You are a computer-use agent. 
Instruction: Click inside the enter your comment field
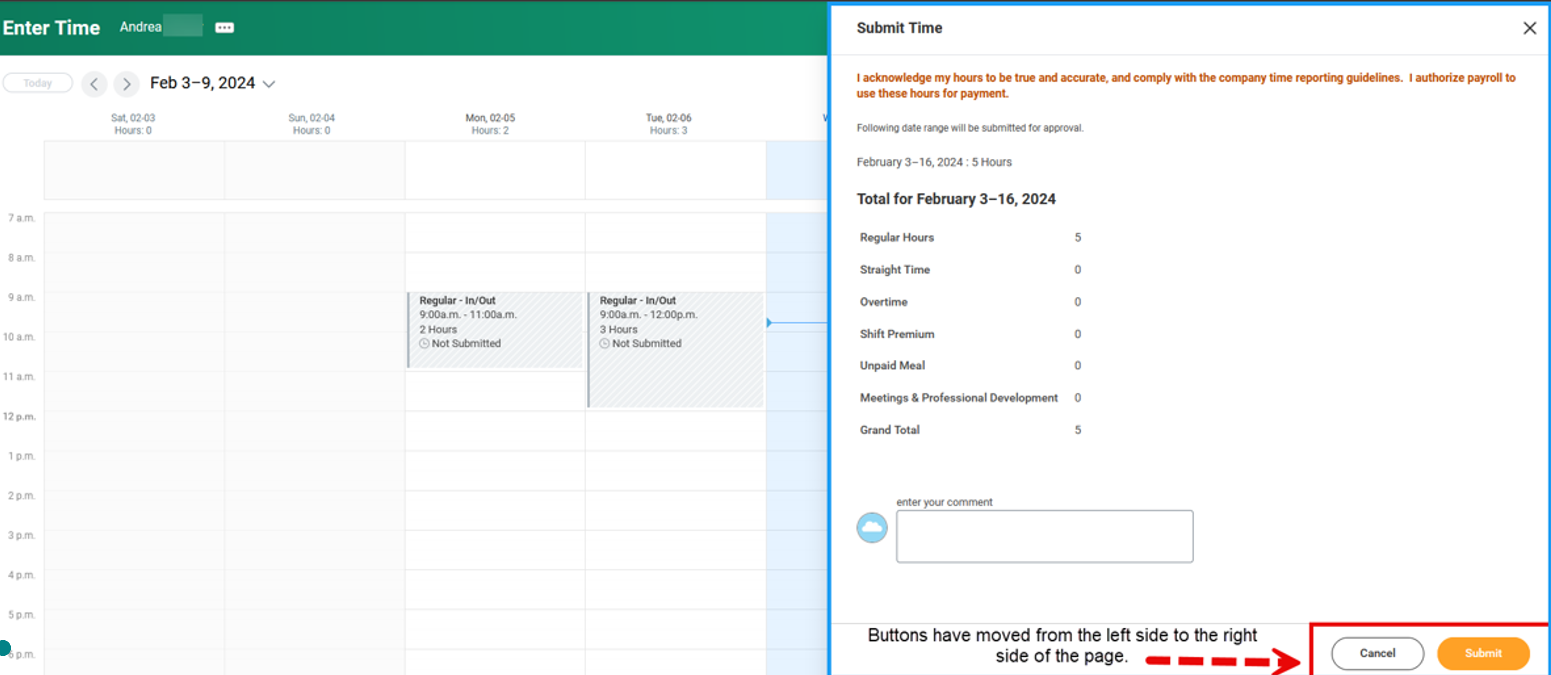click(1043, 536)
